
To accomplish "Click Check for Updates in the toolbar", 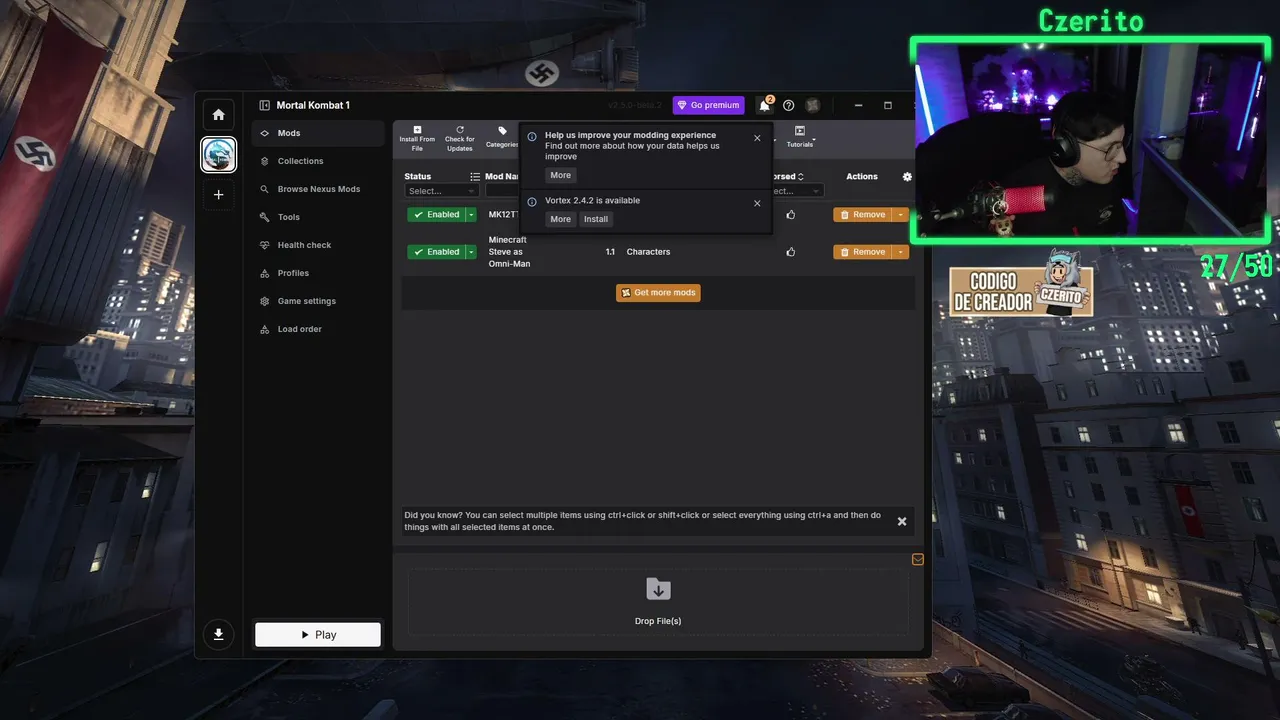I will tap(460, 139).
